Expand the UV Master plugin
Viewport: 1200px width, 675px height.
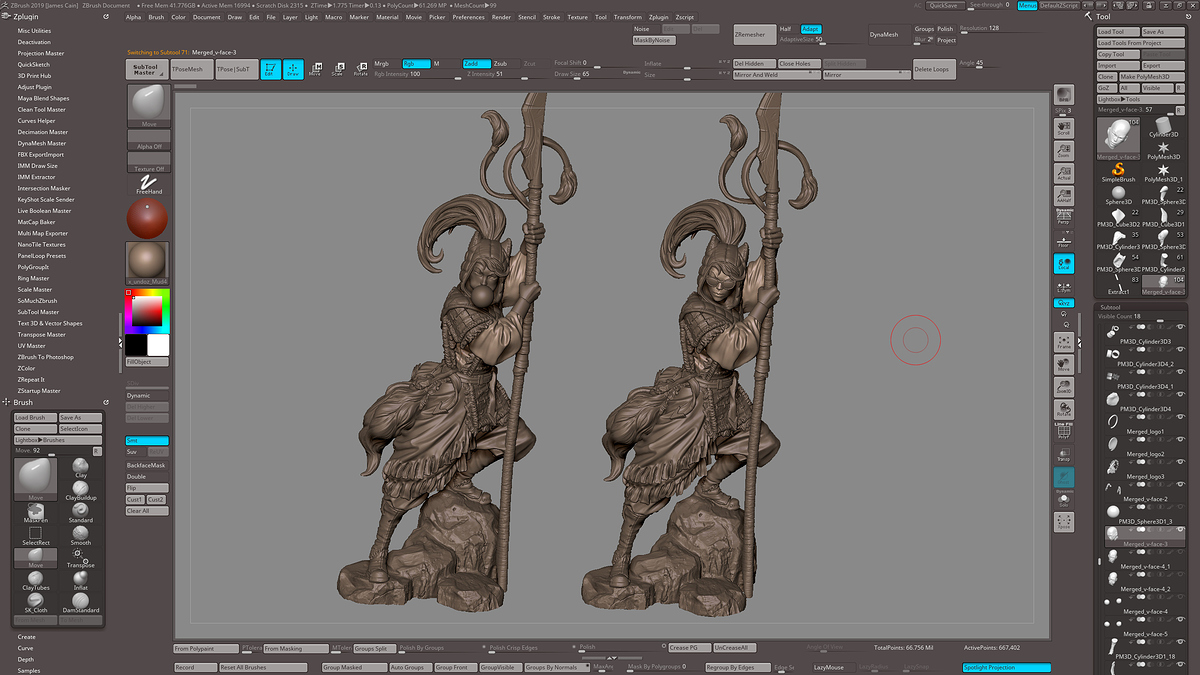click(31, 346)
